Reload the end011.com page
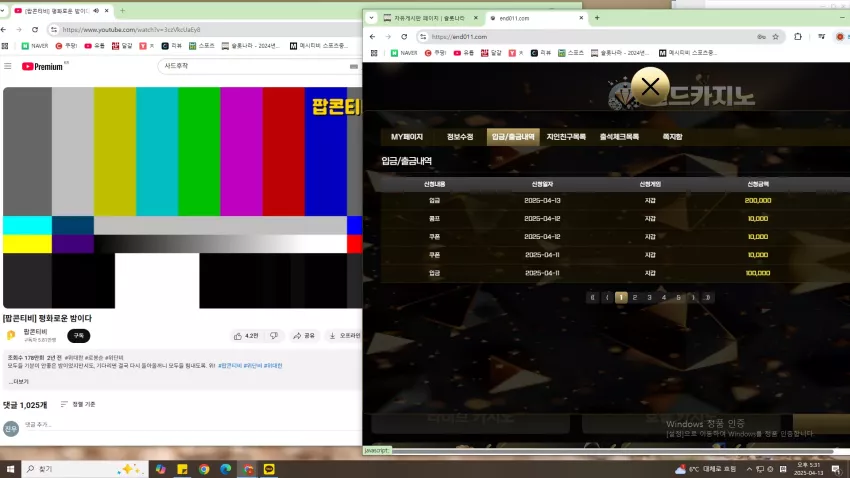This screenshot has height=478, width=850. (404, 37)
